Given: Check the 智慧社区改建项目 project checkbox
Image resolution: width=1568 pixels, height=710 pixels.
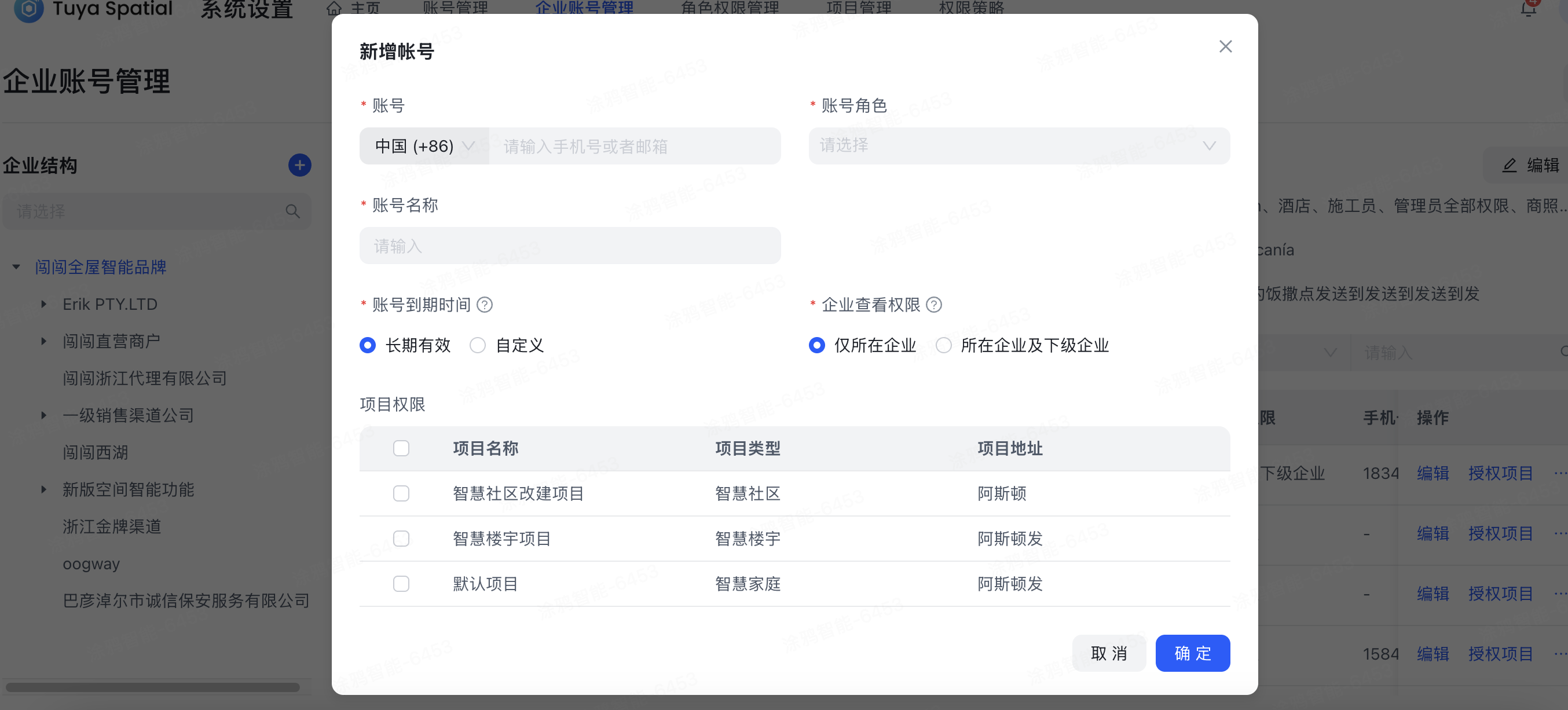Looking at the screenshot, I should tap(401, 494).
